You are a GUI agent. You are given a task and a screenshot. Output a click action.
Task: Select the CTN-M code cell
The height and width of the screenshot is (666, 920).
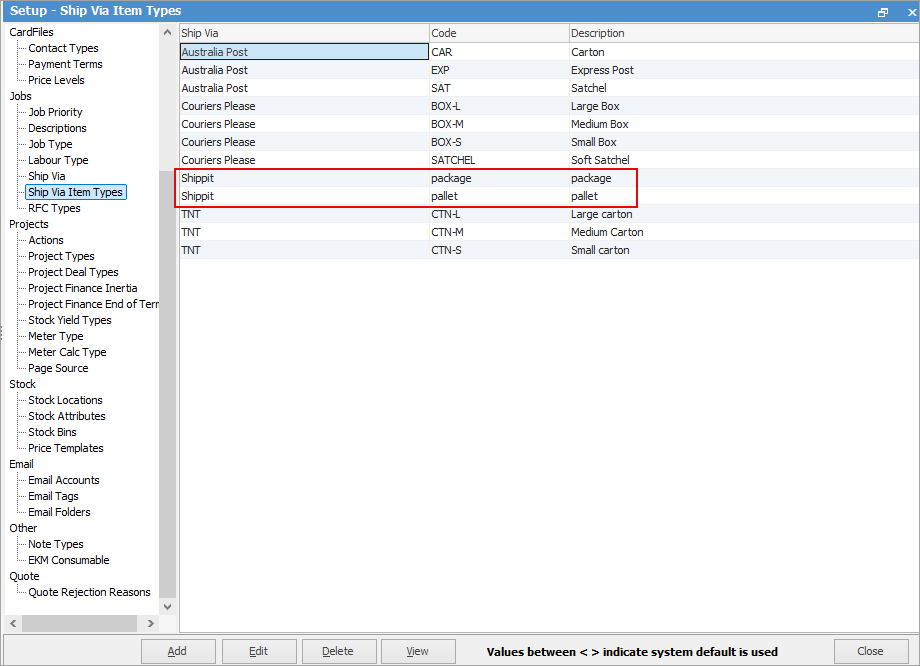point(499,232)
